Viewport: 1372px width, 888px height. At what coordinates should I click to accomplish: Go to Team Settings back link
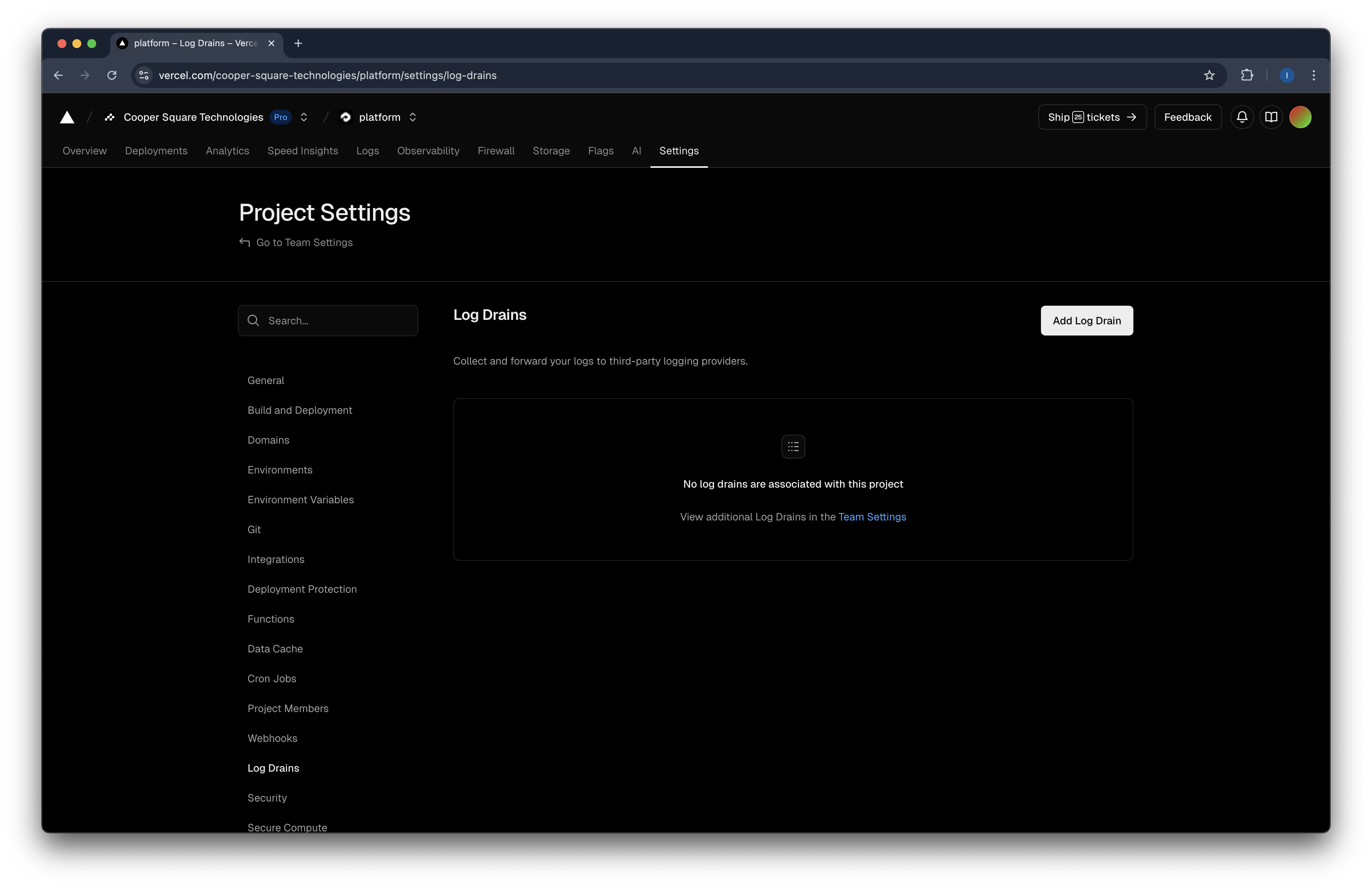click(x=304, y=243)
